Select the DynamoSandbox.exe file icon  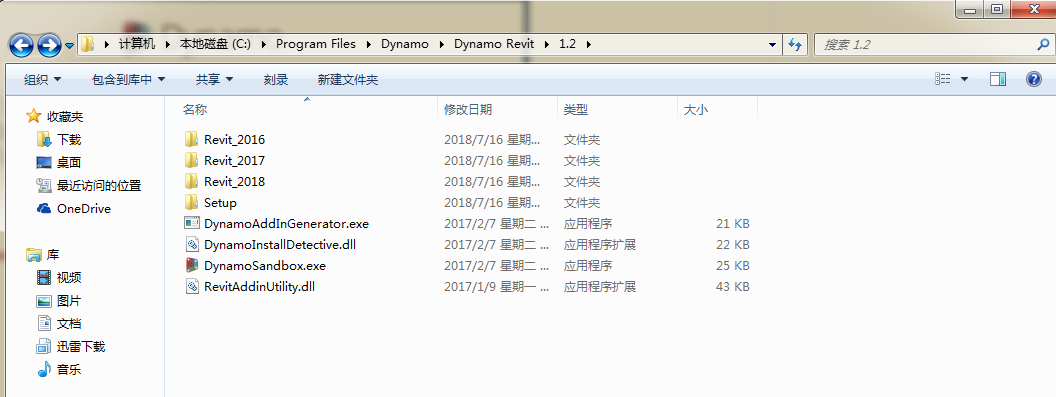[x=192, y=265]
